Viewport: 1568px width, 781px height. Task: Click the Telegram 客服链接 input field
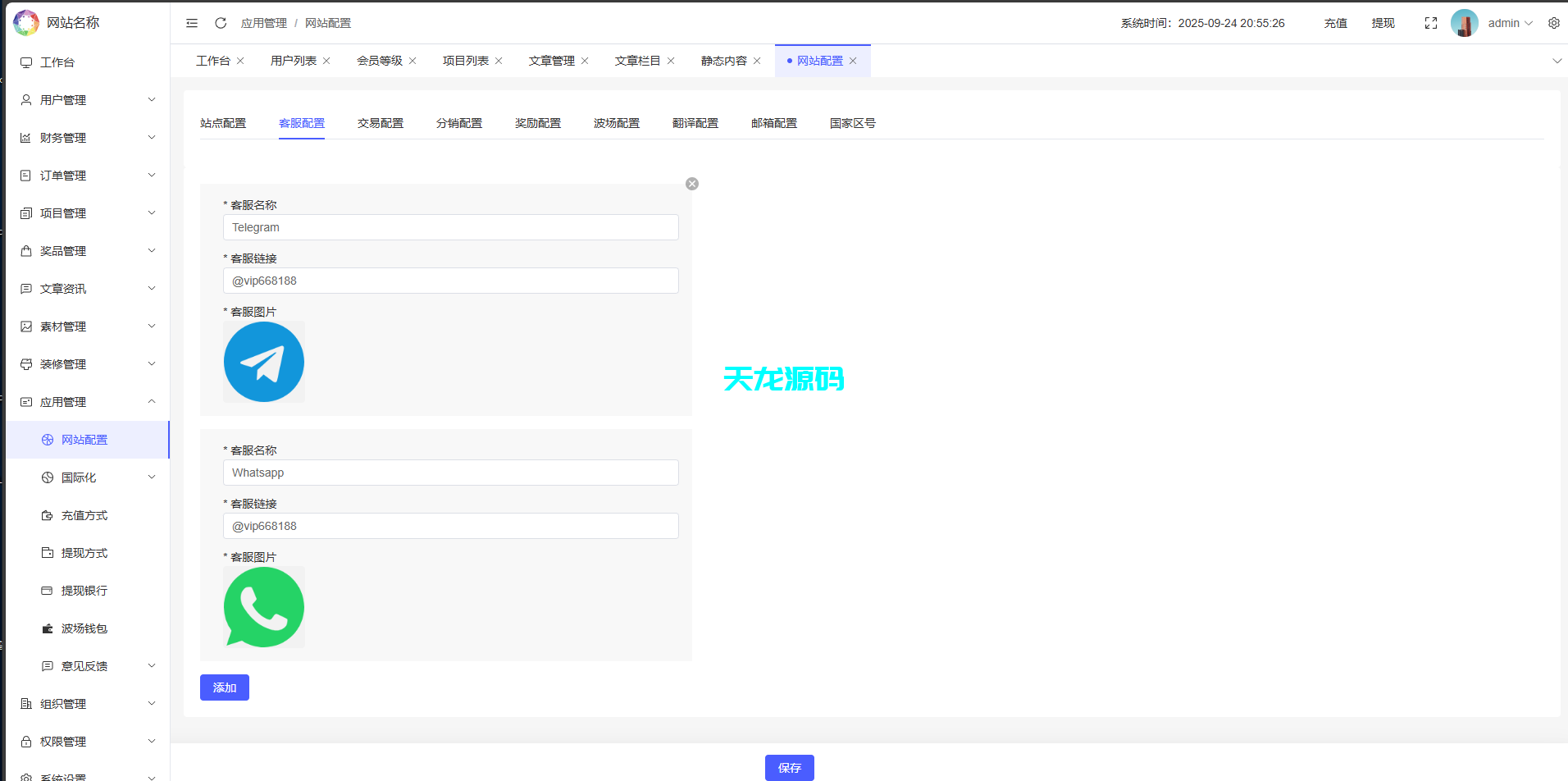(x=450, y=280)
